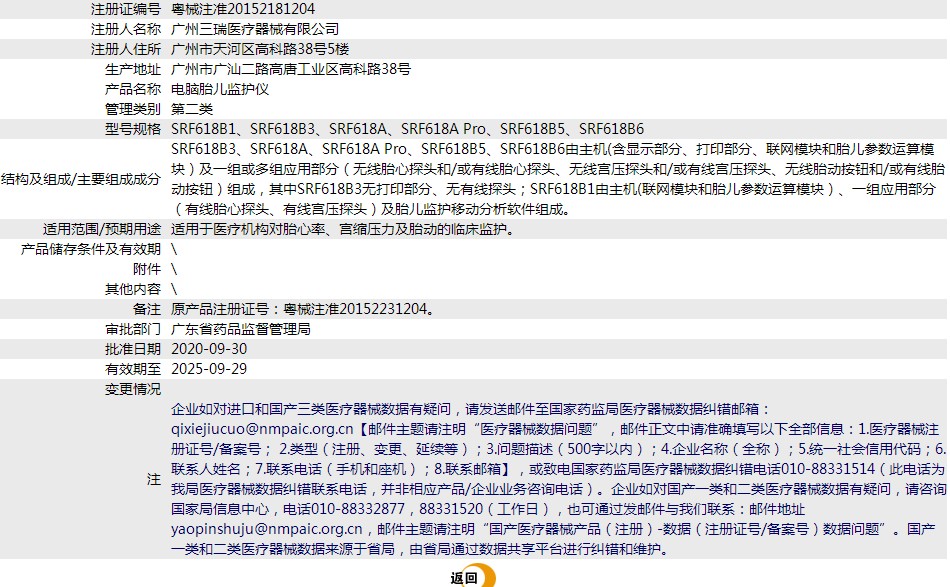
Task: Select production address 广州市广汕二路高唐工业区高科路38号
Action: 291,69
